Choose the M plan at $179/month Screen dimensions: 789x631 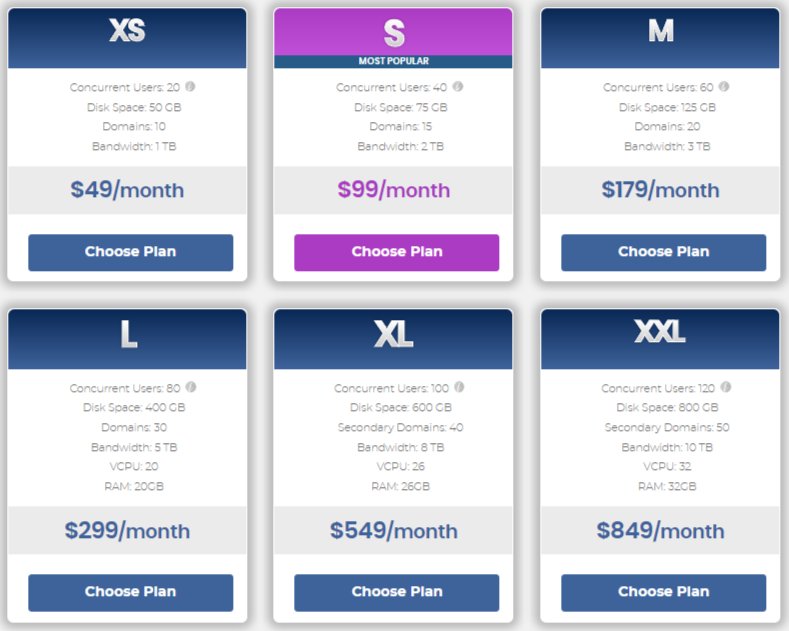[663, 252]
